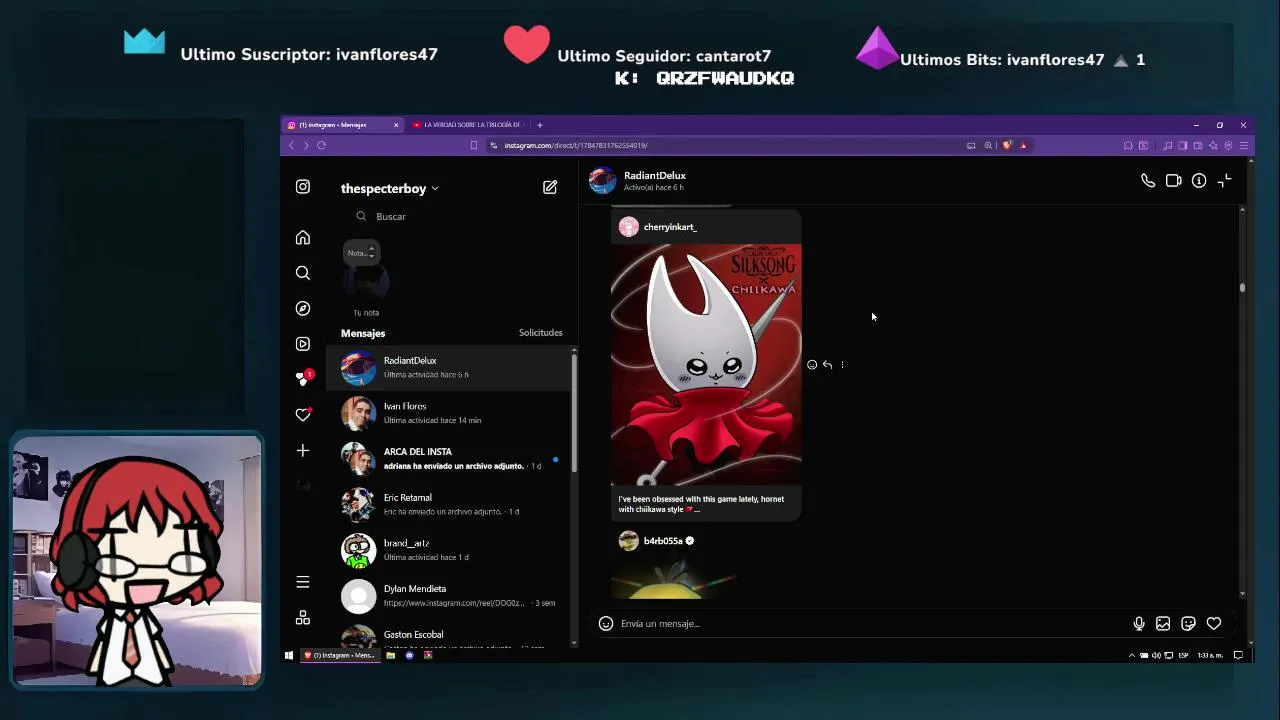Screen dimensions: 1280x720
Task: Open conversation information icon
Action: (x=1199, y=181)
